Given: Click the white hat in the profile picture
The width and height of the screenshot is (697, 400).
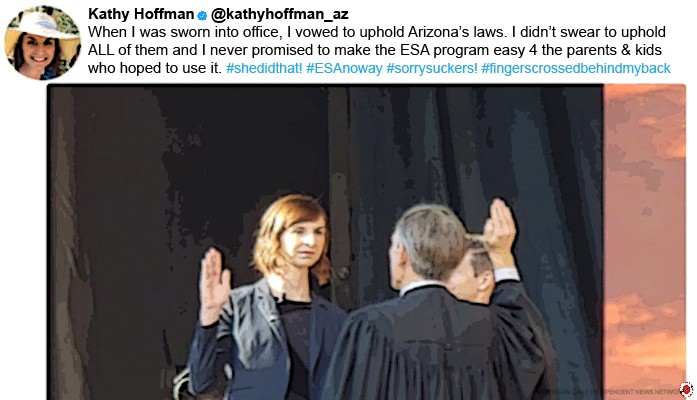Looking at the screenshot, I should (x=42, y=24).
